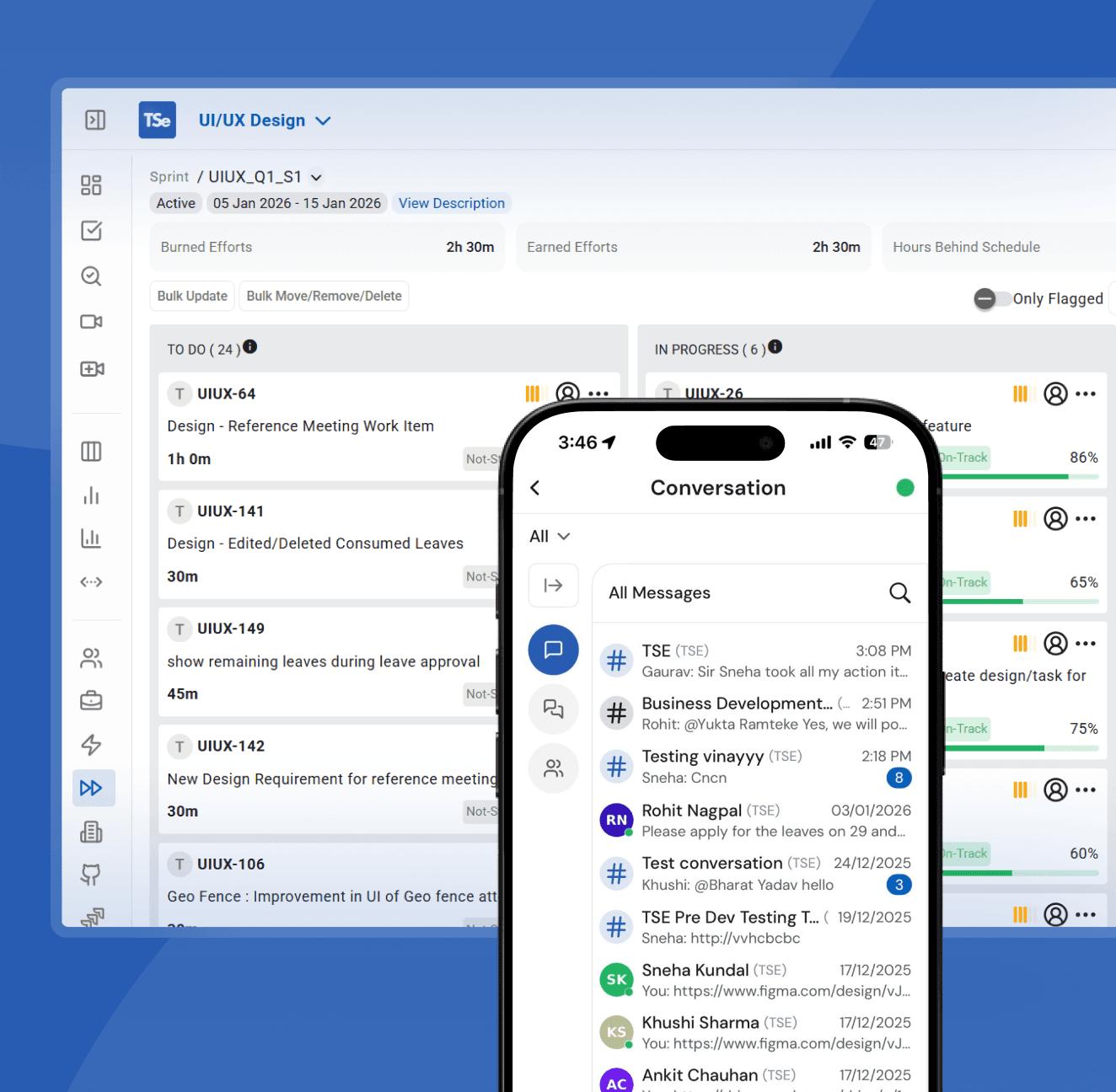Open the building icon in sidebar
1116x1092 pixels.
(91, 832)
